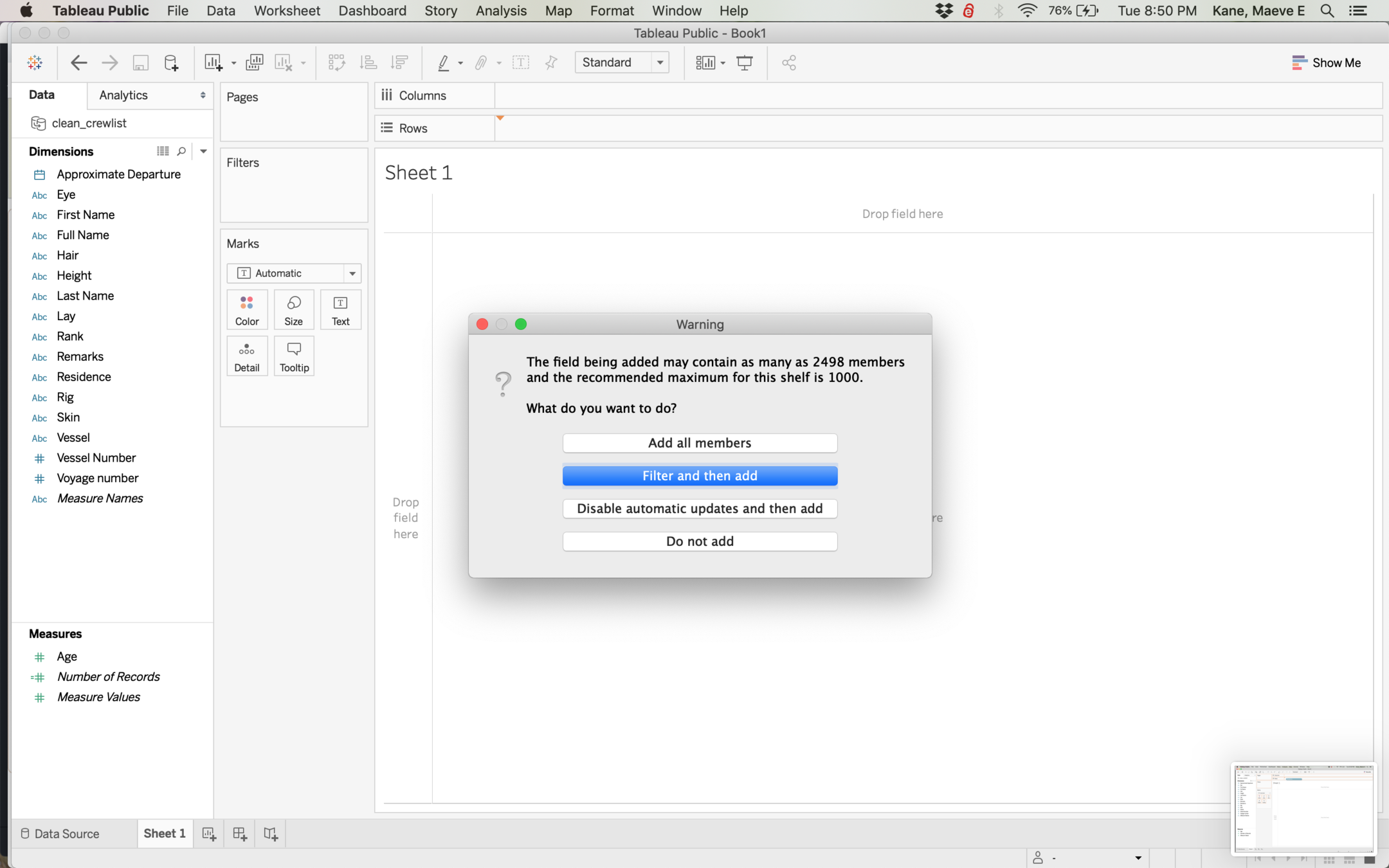Open the Analysis menu
Image resolution: width=1389 pixels, height=868 pixels.
click(x=501, y=11)
